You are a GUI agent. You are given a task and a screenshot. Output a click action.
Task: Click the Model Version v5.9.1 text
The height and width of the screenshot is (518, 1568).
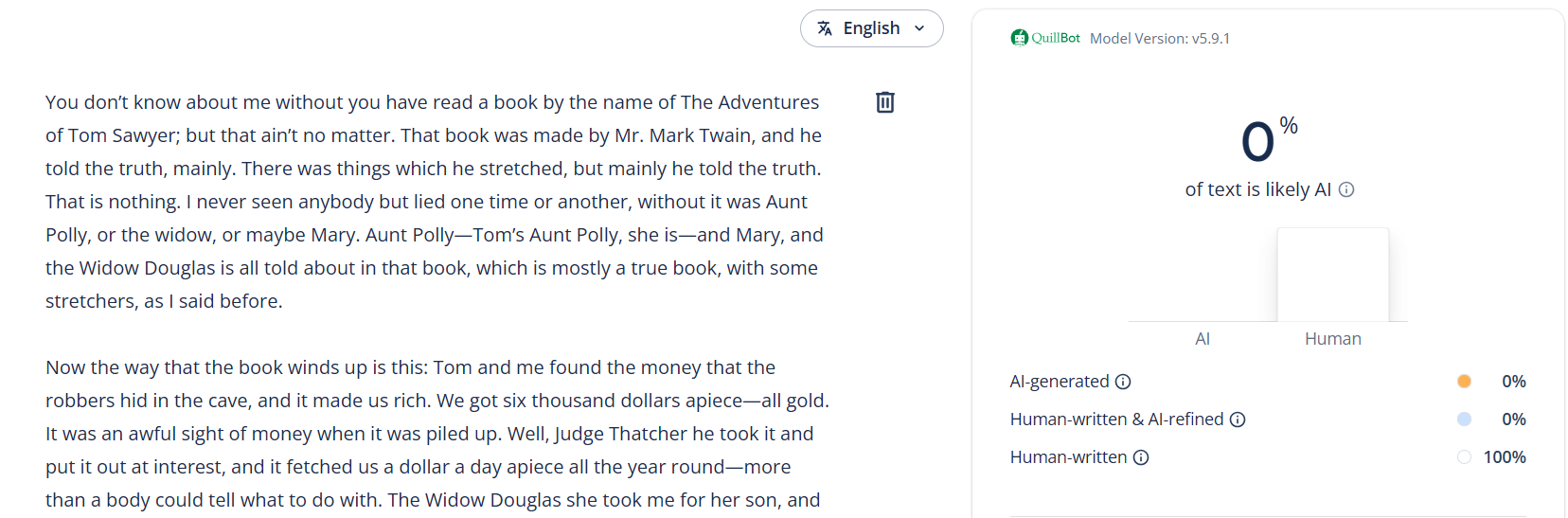point(1160,39)
